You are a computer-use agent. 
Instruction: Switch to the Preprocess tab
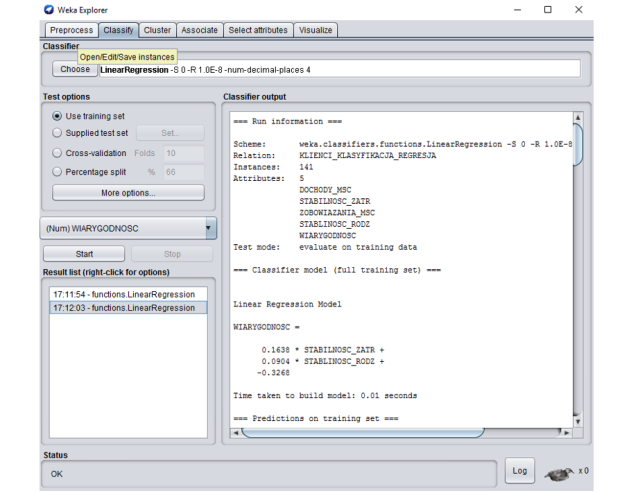point(72,30)
